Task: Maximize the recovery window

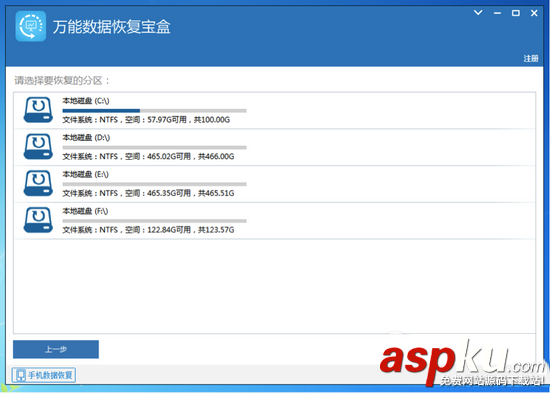Action: point(516,13)
